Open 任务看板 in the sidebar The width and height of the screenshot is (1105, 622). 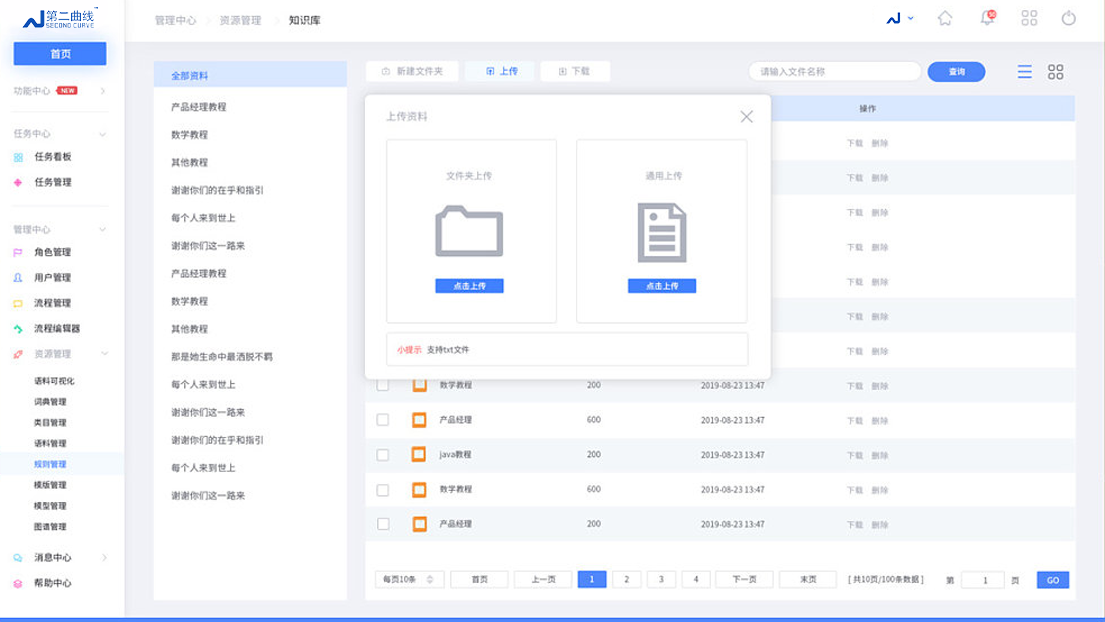point(52,157)
